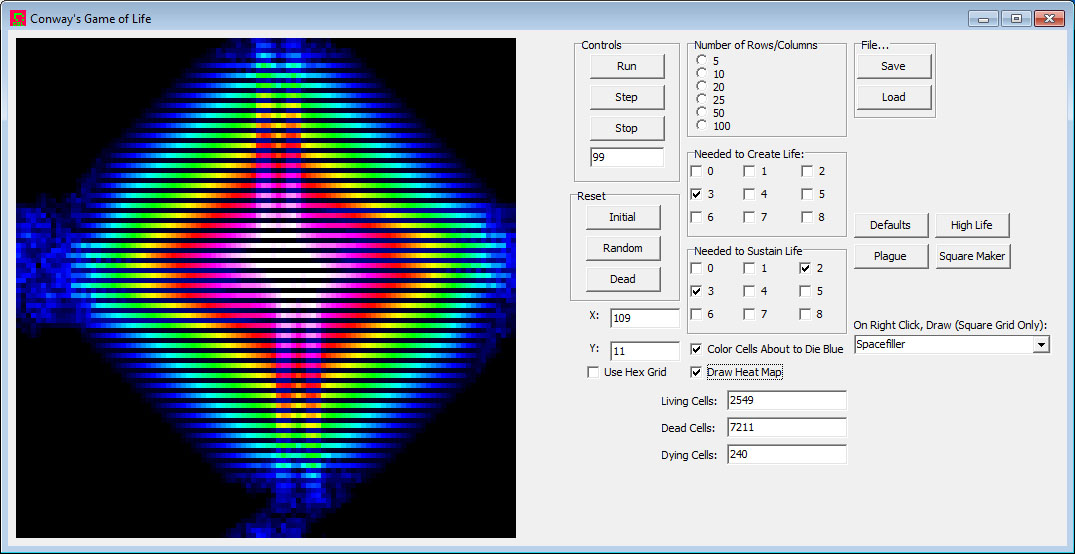Check 8 under Needed to Sustain Life

[805, 314]
